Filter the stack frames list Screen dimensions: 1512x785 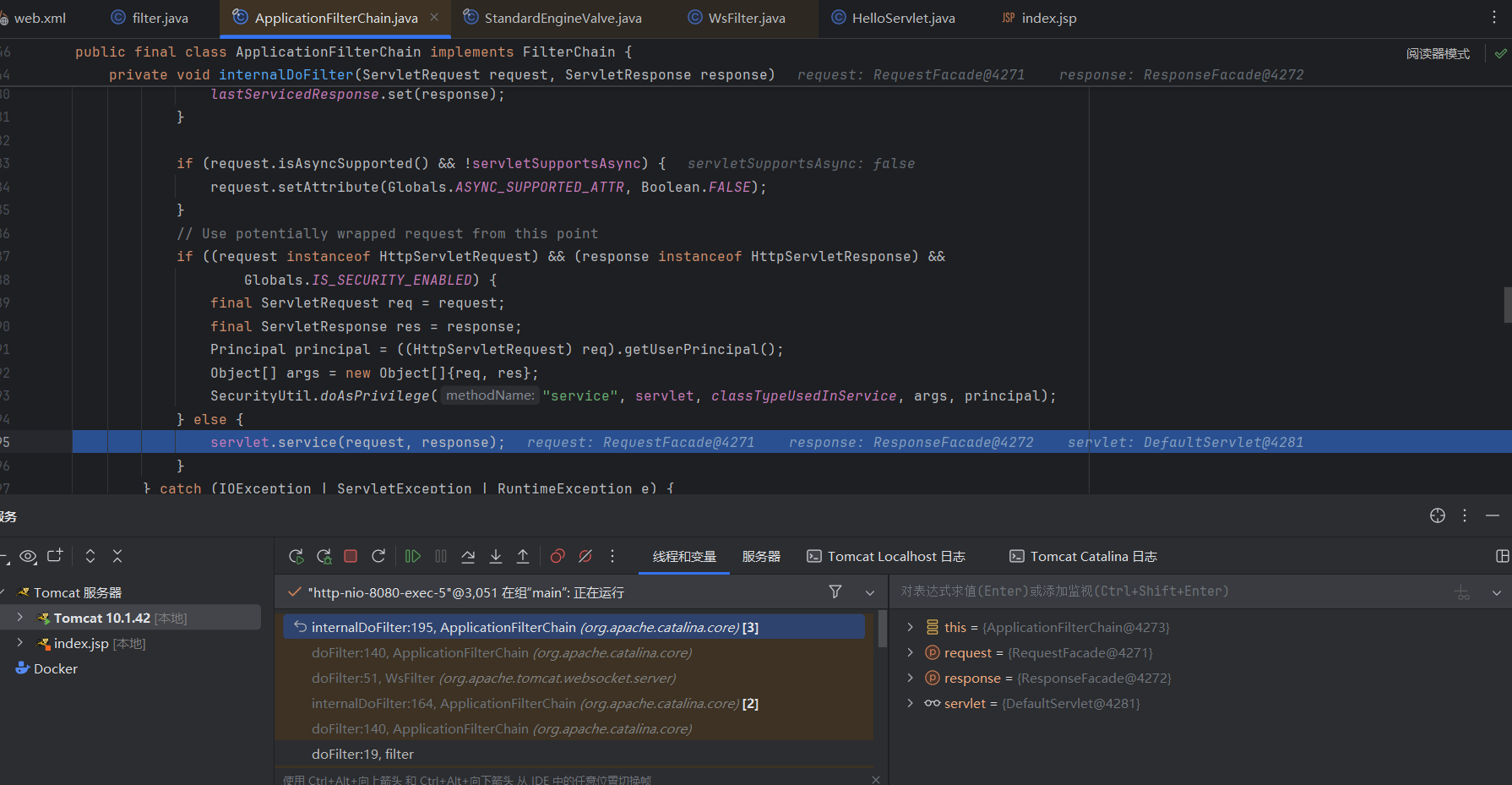(835, 592)
